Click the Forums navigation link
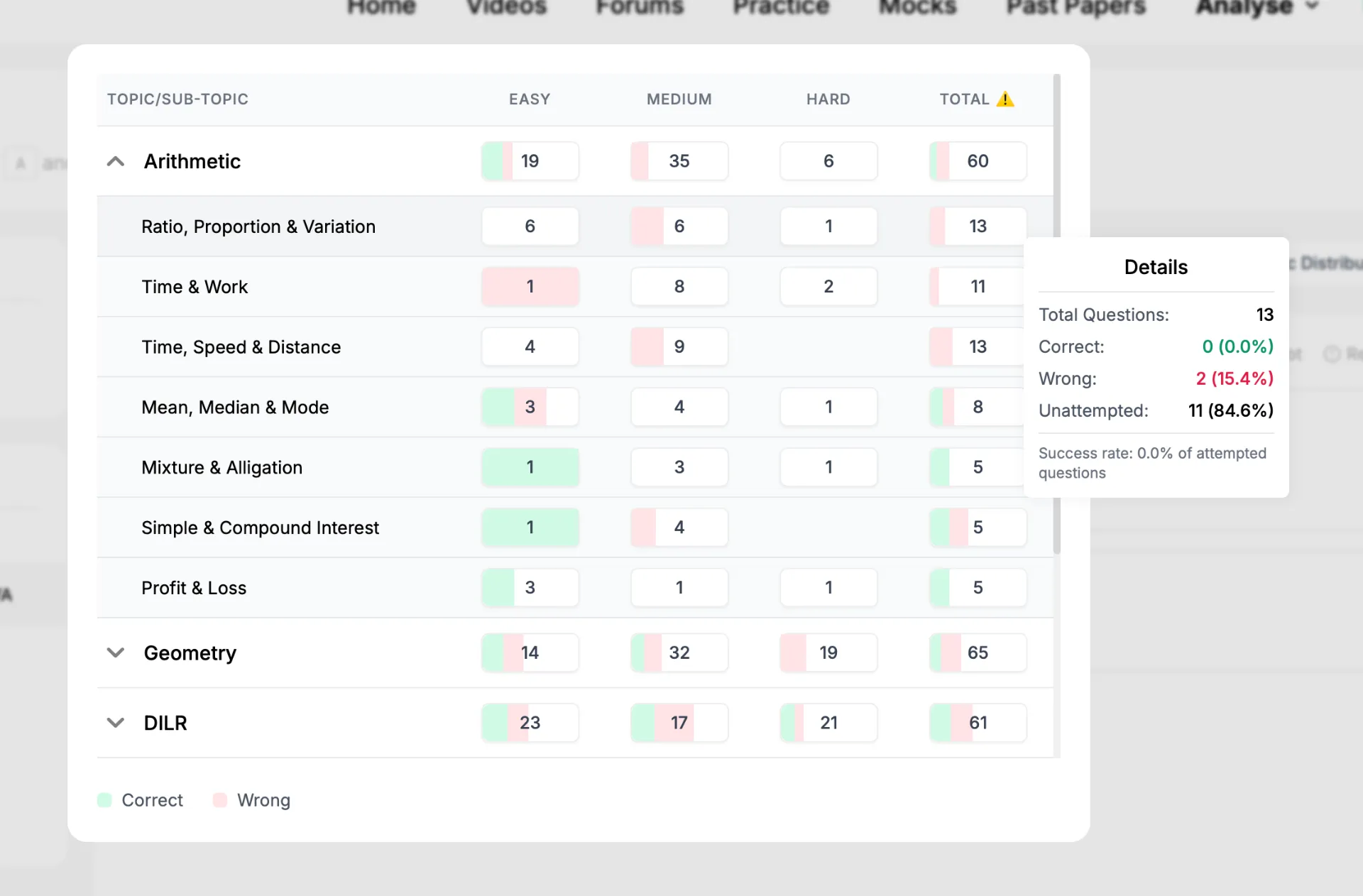This screenshot has height=896, width=1363. (x=640, y=7)
